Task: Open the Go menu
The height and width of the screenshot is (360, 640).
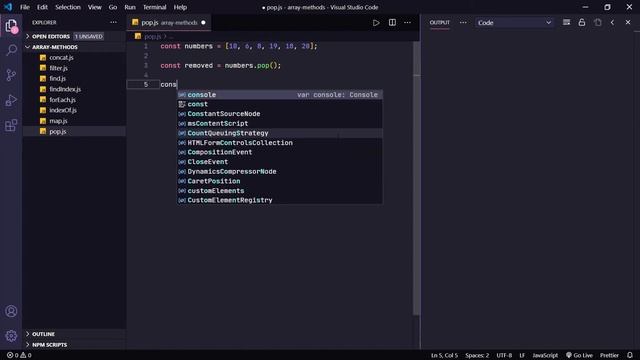Action: click(113, 7)
